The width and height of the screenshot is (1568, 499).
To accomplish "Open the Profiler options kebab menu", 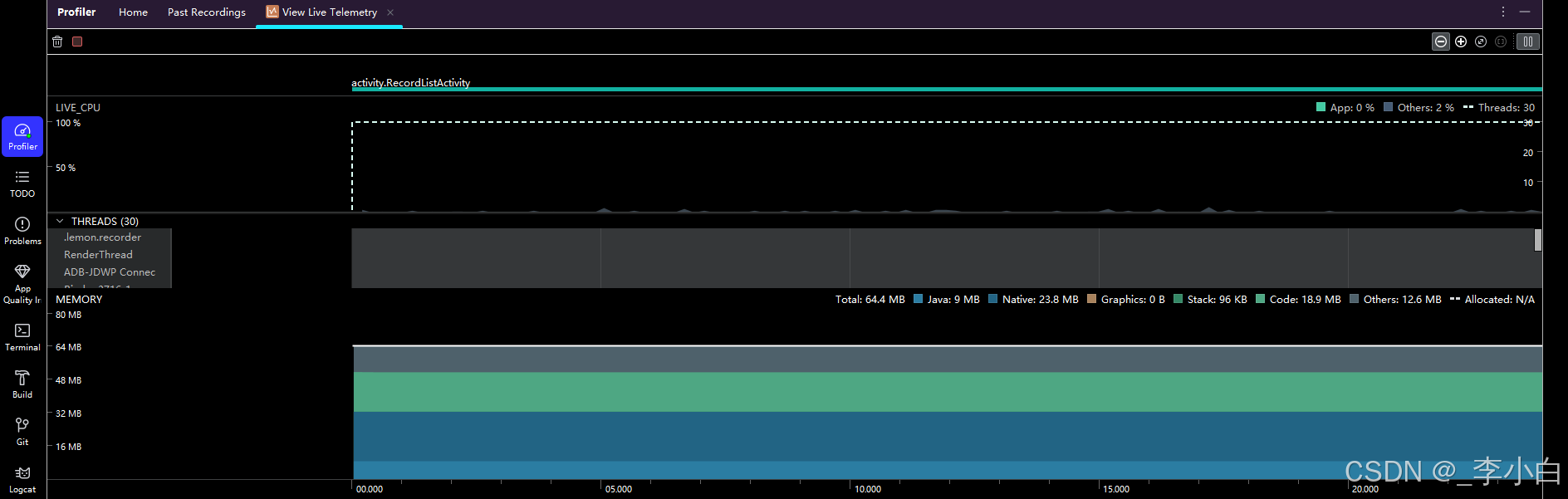I will pos(1503,12).
